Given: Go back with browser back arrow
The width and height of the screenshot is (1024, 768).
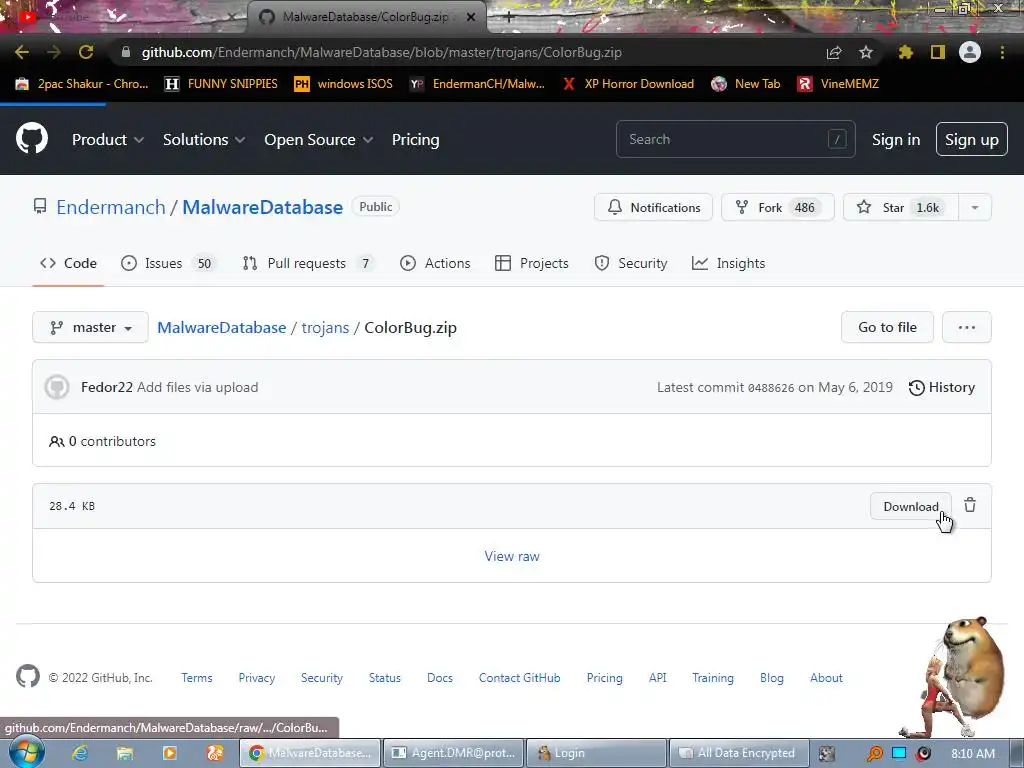Looking at the screenshot, I should point(22,52).
